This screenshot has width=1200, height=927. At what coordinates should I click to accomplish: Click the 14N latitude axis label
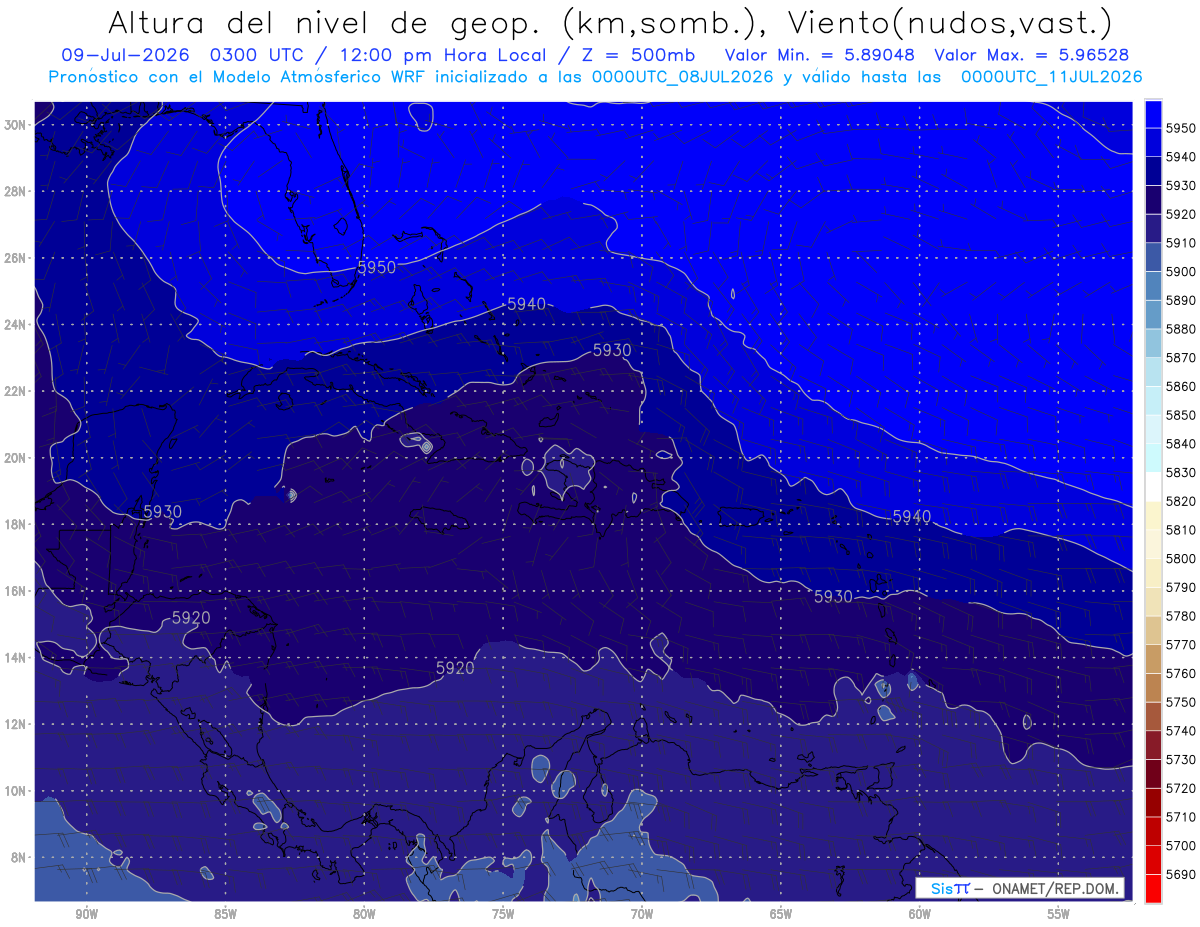point(15,658)
